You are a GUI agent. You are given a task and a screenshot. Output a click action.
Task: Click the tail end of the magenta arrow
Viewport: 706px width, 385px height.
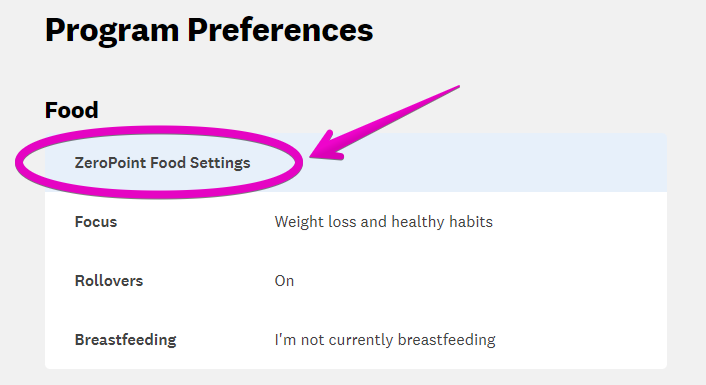pos(455,88)
